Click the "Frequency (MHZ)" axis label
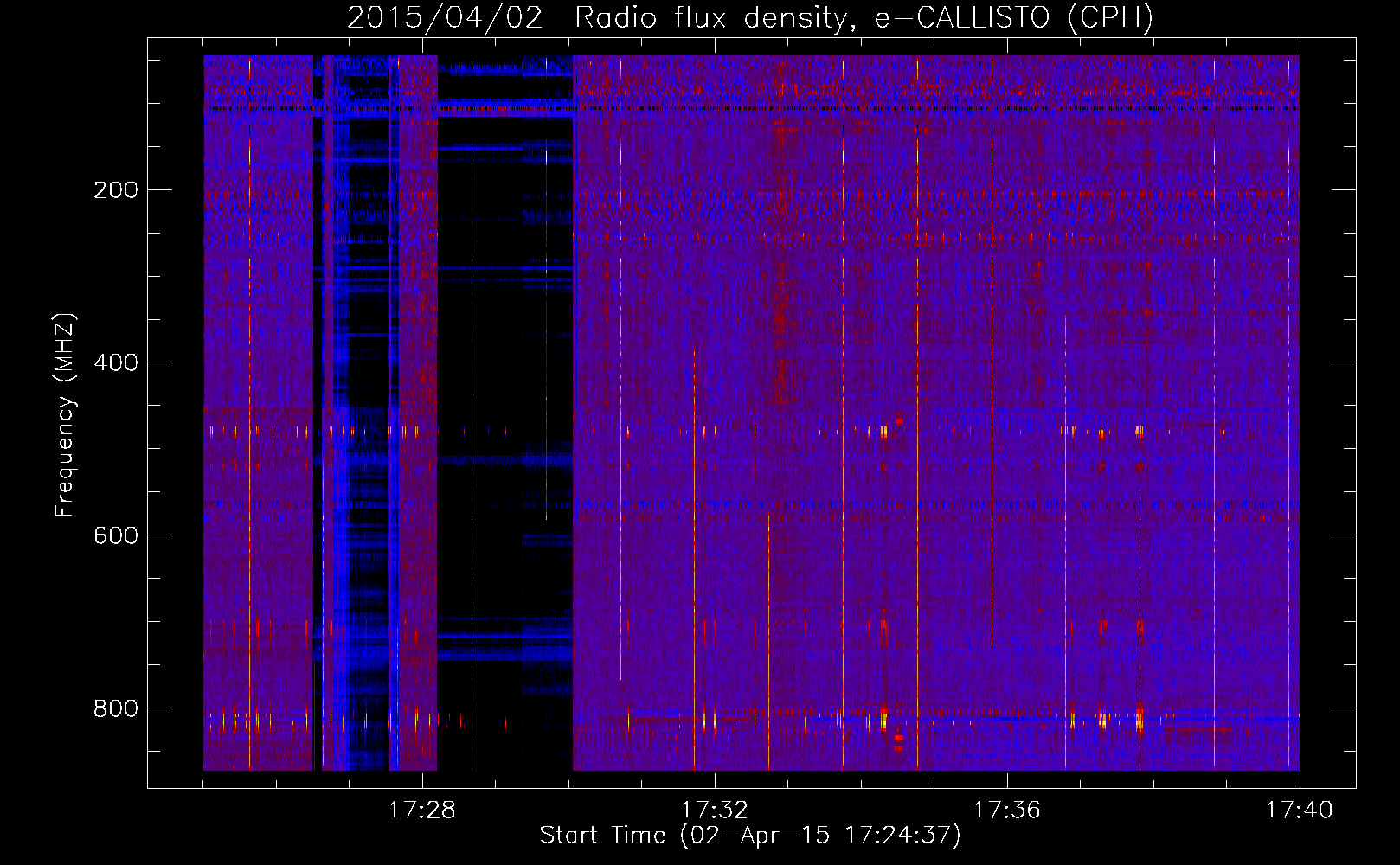This screenshot has width=1400, height=865. [65, 414]
